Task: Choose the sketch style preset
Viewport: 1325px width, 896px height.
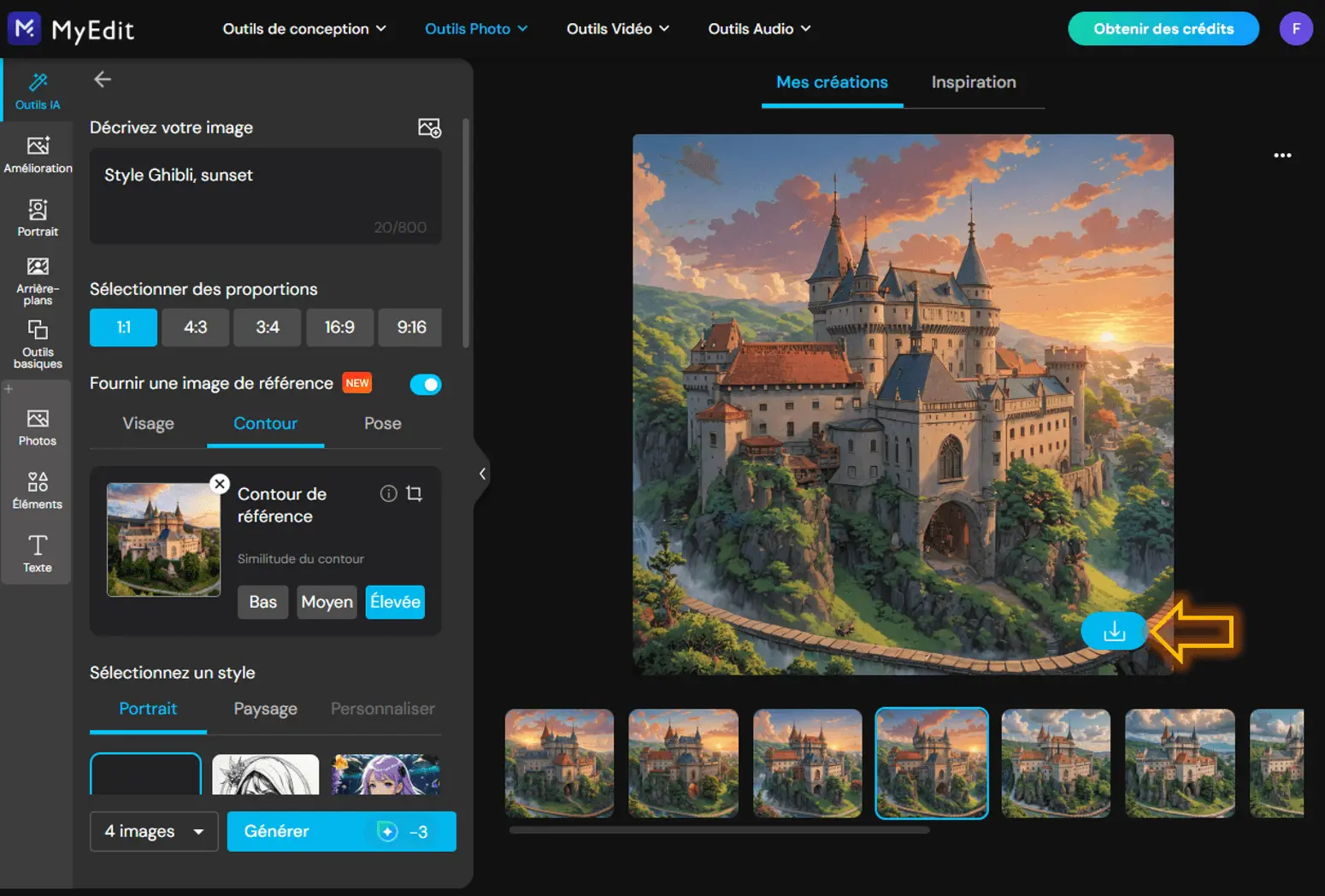Action: [x=265, y=774]
